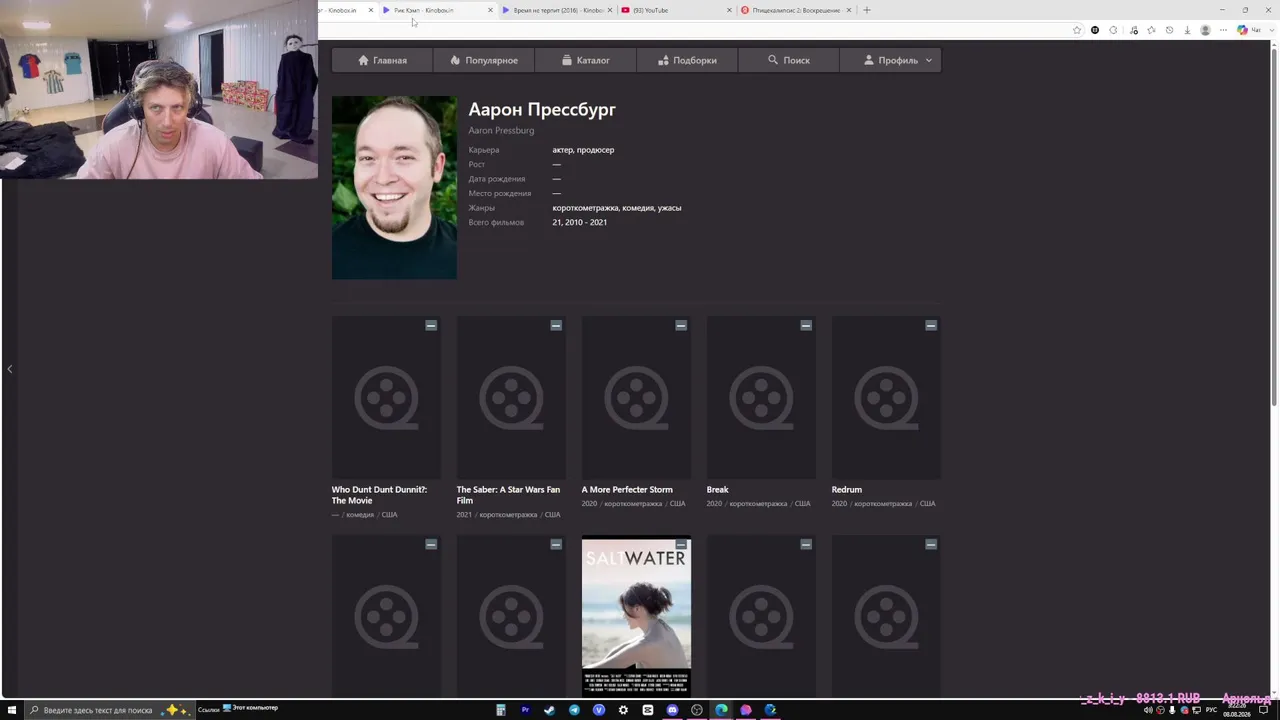
Task: Open OBS Studio from the taskbar
Action: coord(697,710)
